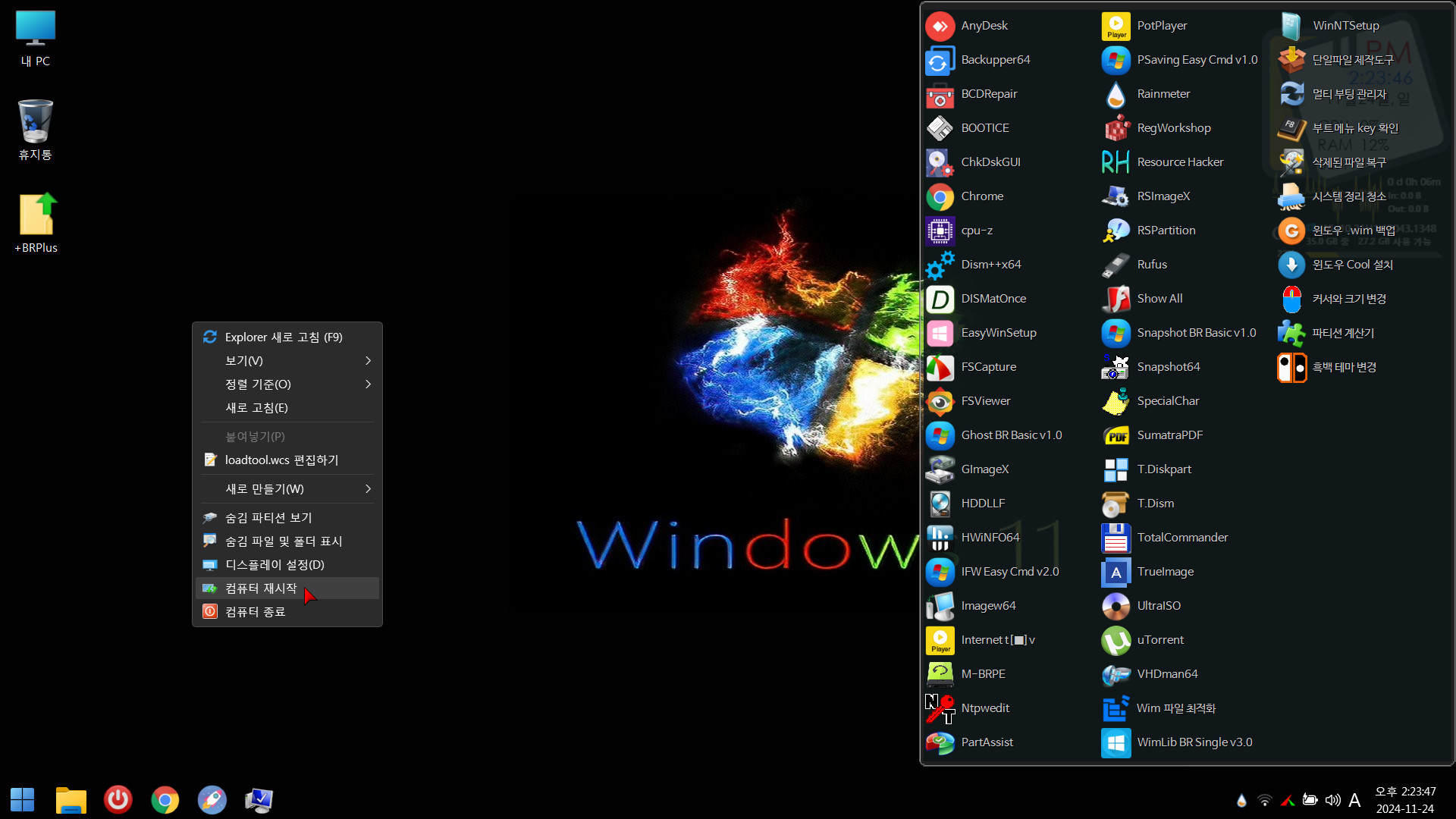
Task: Launch EasyWinSetup installer
Action: 981,333
